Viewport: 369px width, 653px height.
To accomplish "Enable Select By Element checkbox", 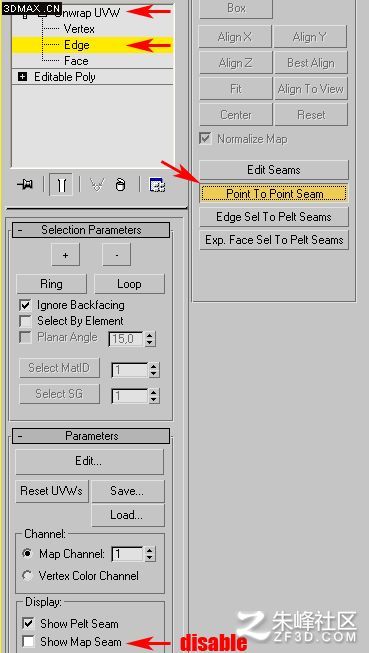I will pos(25,321).
